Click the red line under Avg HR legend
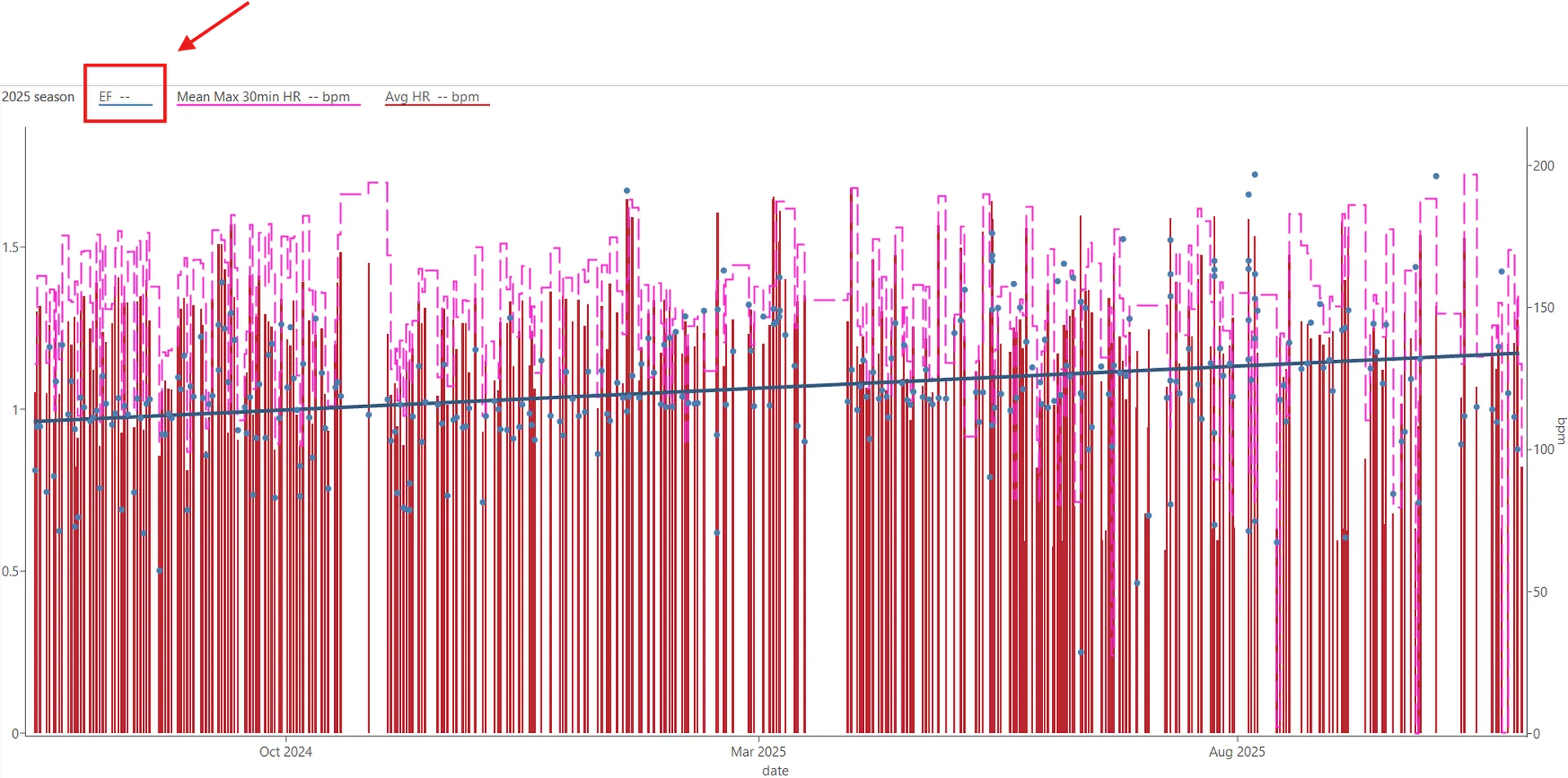 coord(437,105)
